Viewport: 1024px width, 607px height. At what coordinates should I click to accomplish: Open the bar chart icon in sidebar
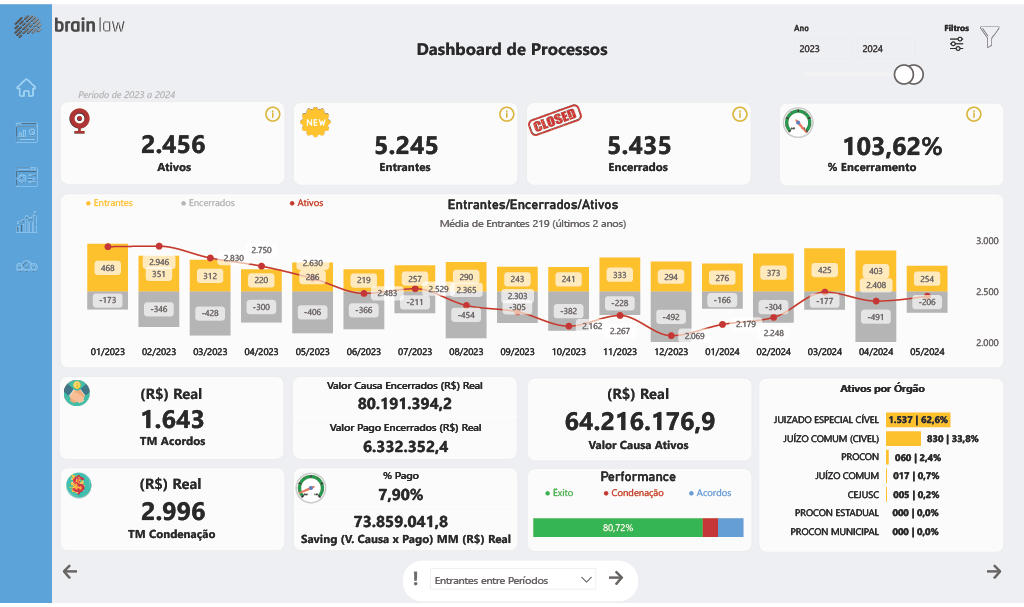[26, 223]
